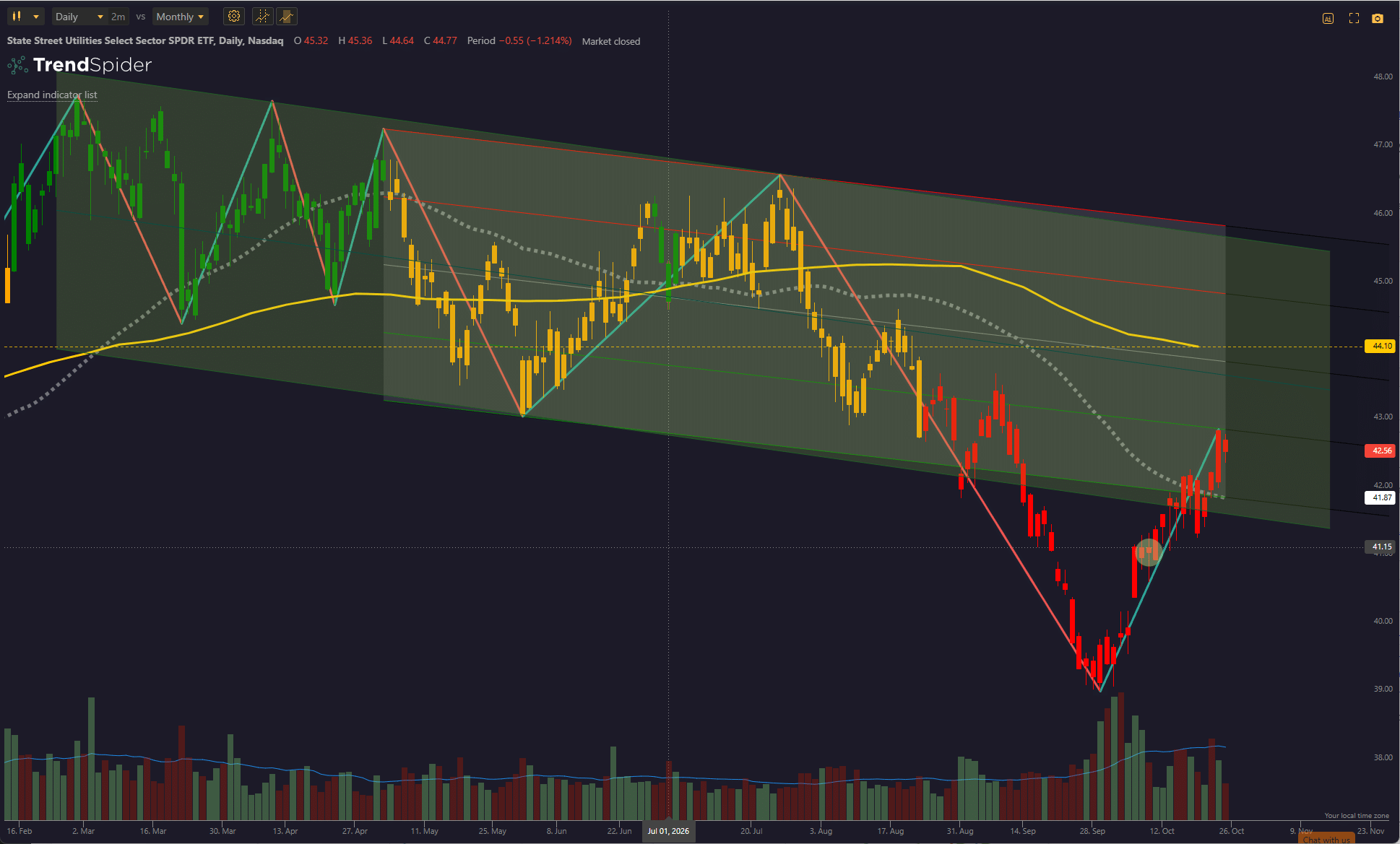Viewport: 1400px width, 844px height.
Task: Click the symbol title State Street Utilities
Action: coord(144,40)
